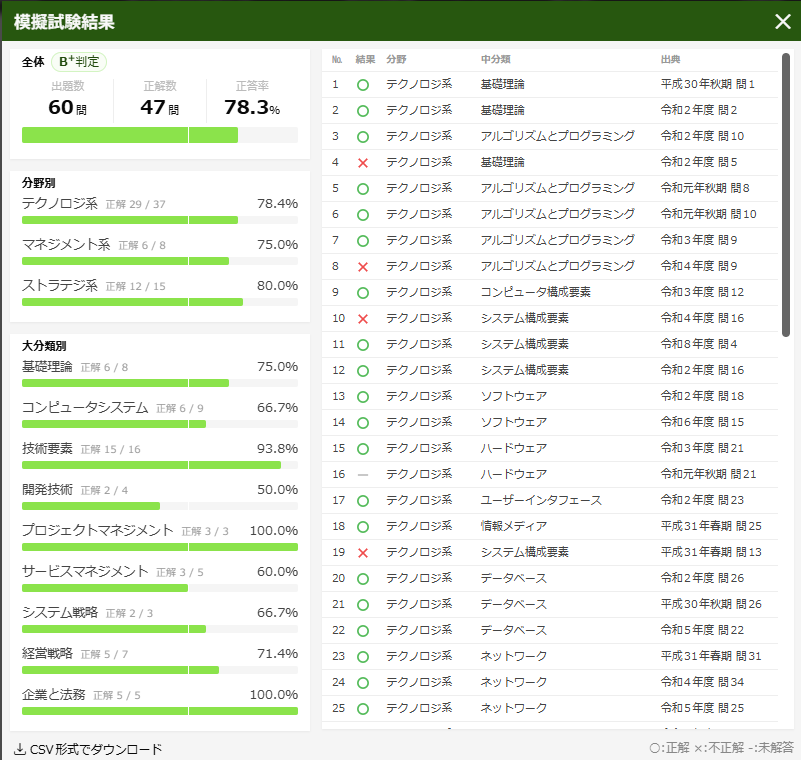Select the red cross on question 8
Image resolution: width=801 pixels, height=760 pixels.
[x=363, y=267]
